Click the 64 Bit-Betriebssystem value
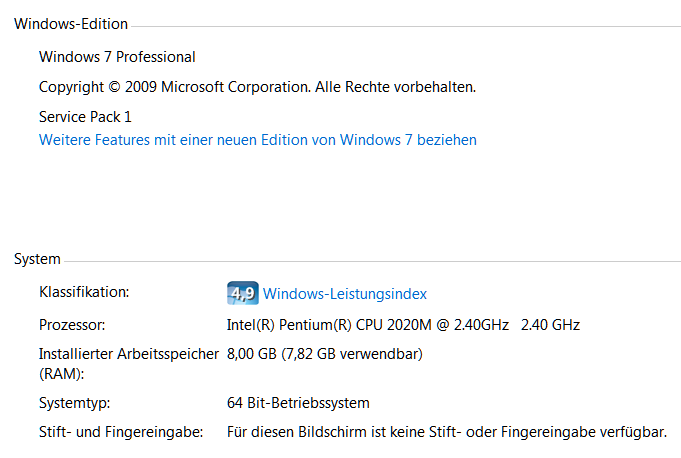681x458 pixels. click(298, 403)
